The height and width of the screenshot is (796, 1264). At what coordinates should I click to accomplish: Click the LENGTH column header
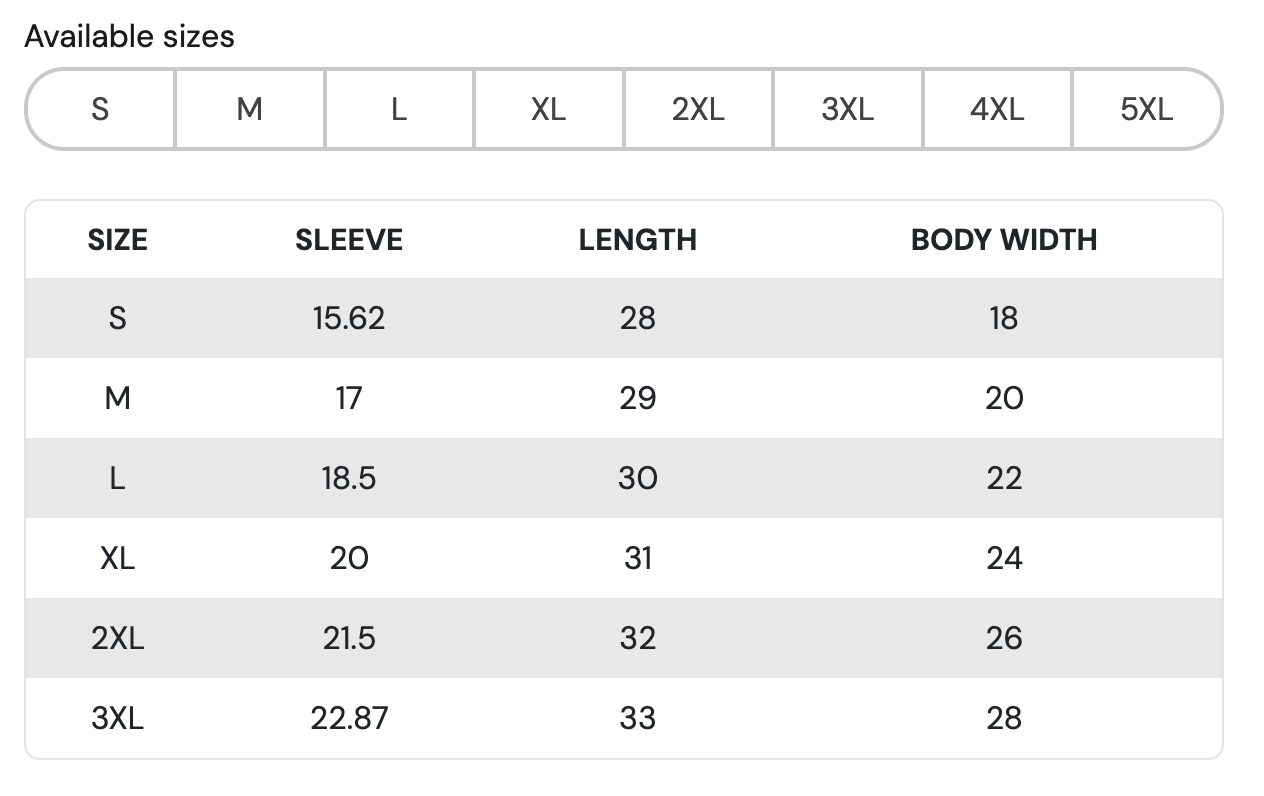[637, 240]
